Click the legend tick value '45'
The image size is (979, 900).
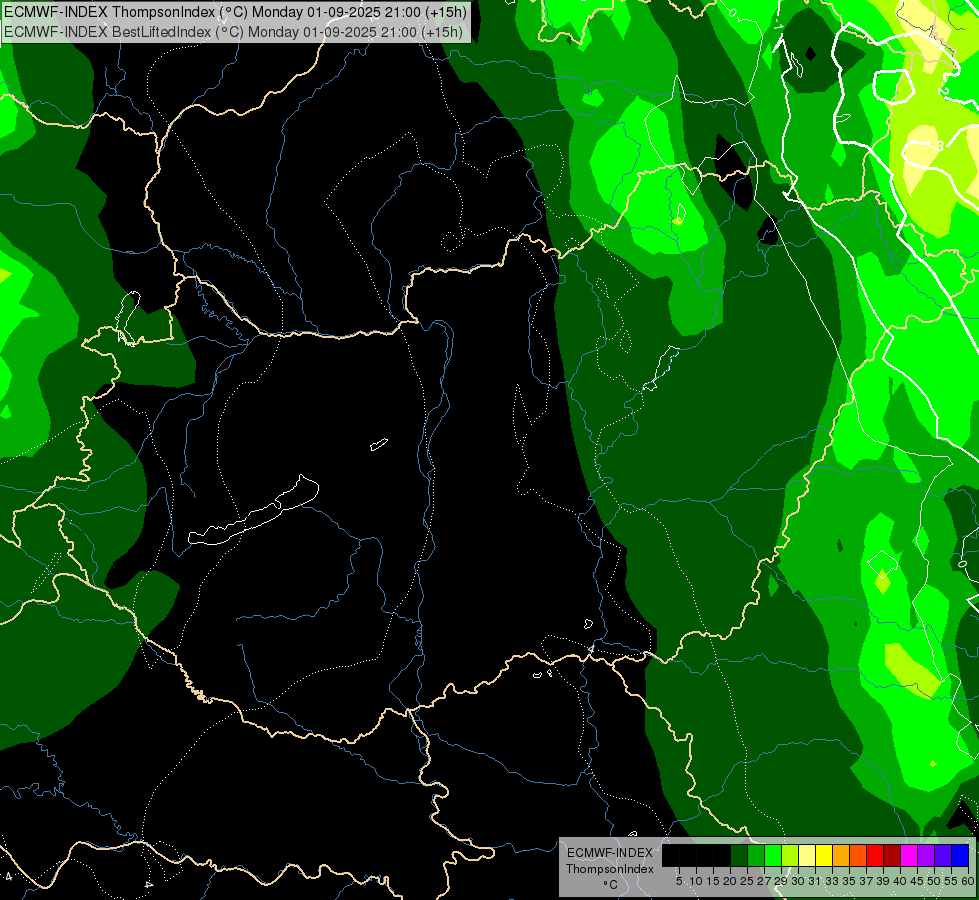(917, 881)
